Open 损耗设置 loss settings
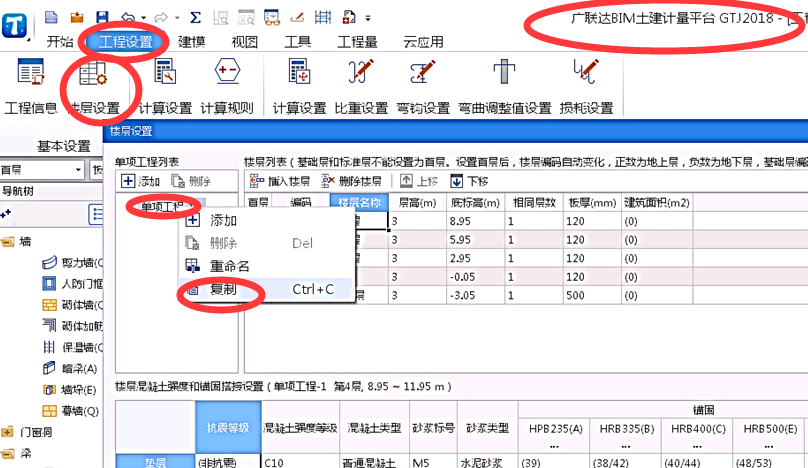Image resolution: width=808 pixels, height=468 pixels. [586, 86]
